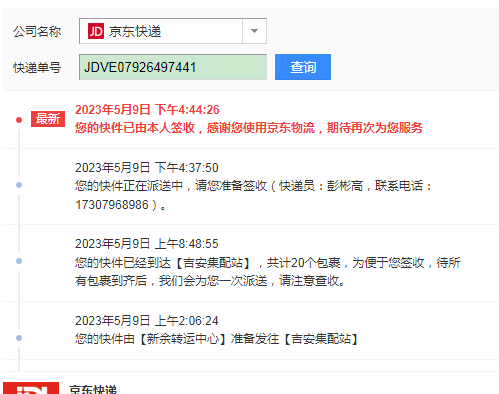Click the 公司名称 label
Viewport: 499px width, 394px height.
click(x=37, y=31)
